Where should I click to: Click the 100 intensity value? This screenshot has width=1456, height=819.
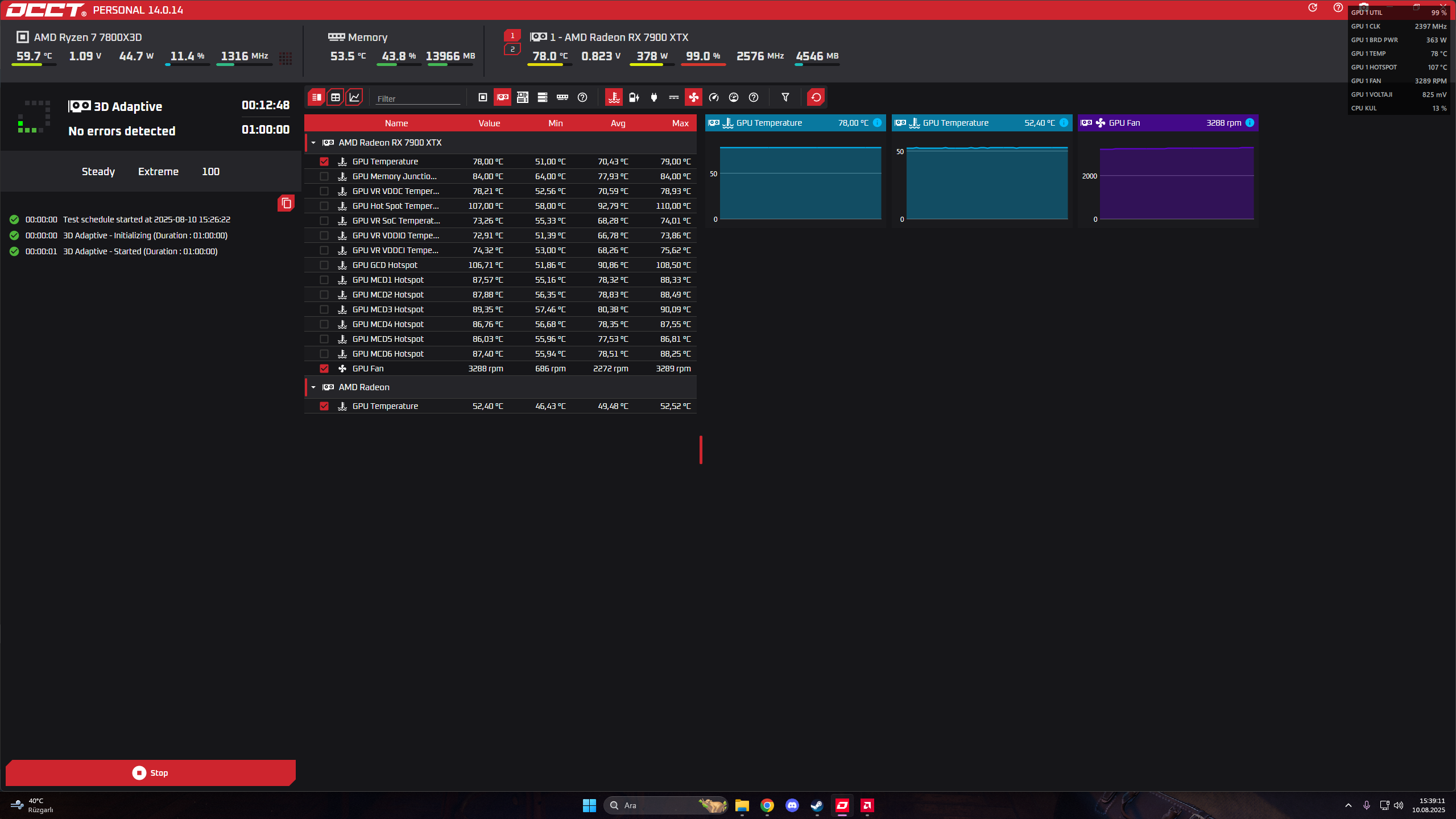pos(210,172)
